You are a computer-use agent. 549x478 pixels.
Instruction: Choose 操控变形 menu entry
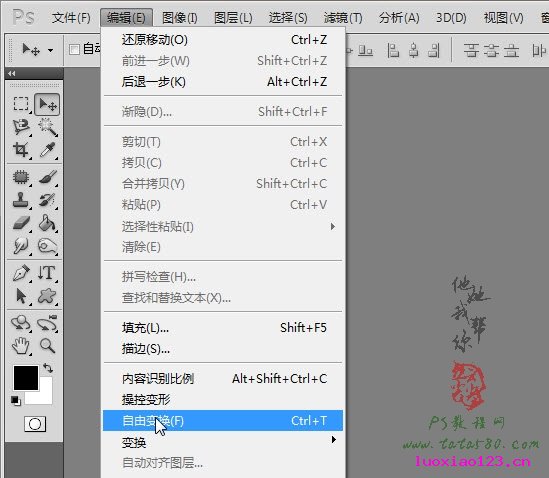(x=223, y=400)
